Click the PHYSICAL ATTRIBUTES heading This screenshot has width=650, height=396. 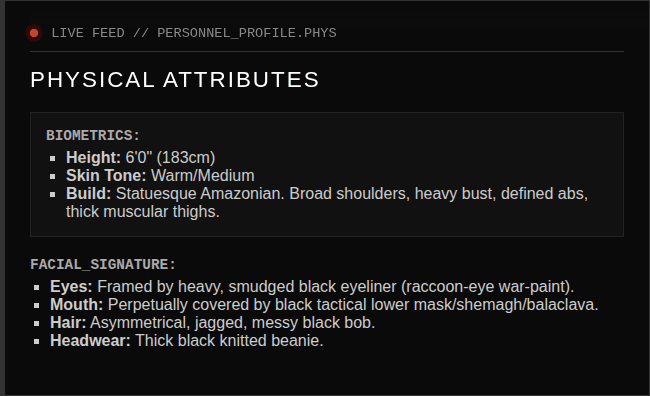[175, 80]
